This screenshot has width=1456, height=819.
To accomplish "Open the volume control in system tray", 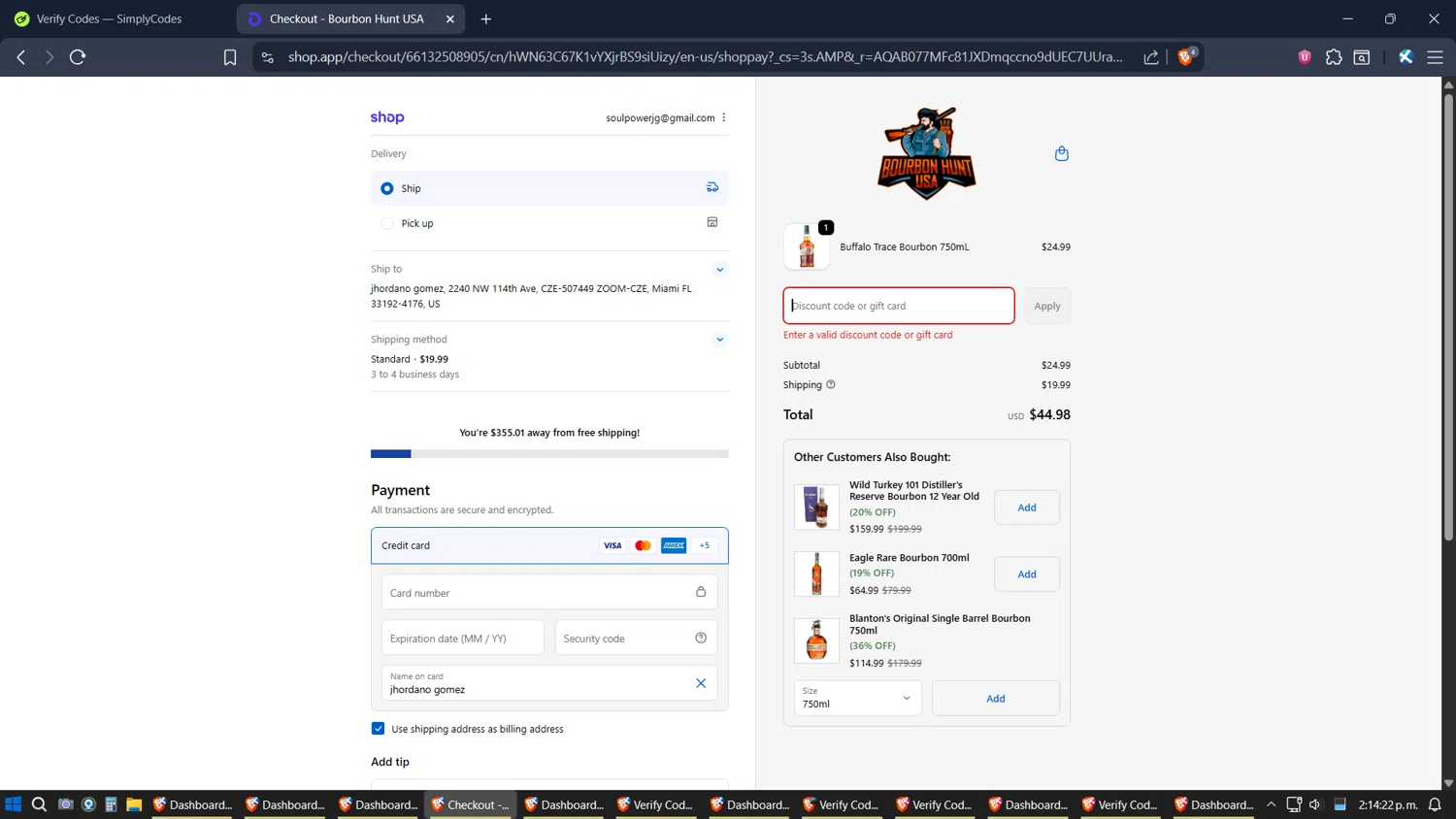I will tap(1315, 804).
